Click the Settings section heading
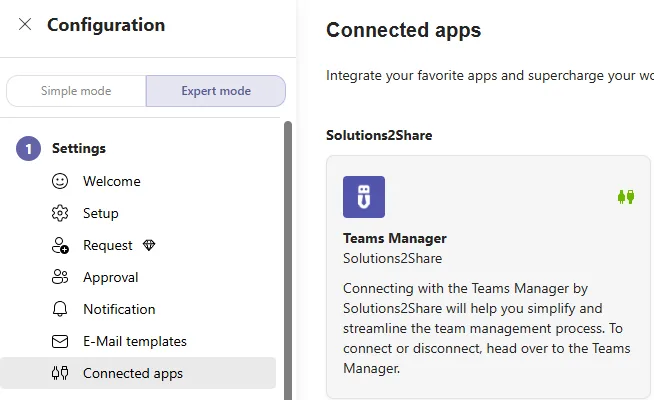This screenshot has width=654, height=400. pyautogui.click(x=79, y=148)
